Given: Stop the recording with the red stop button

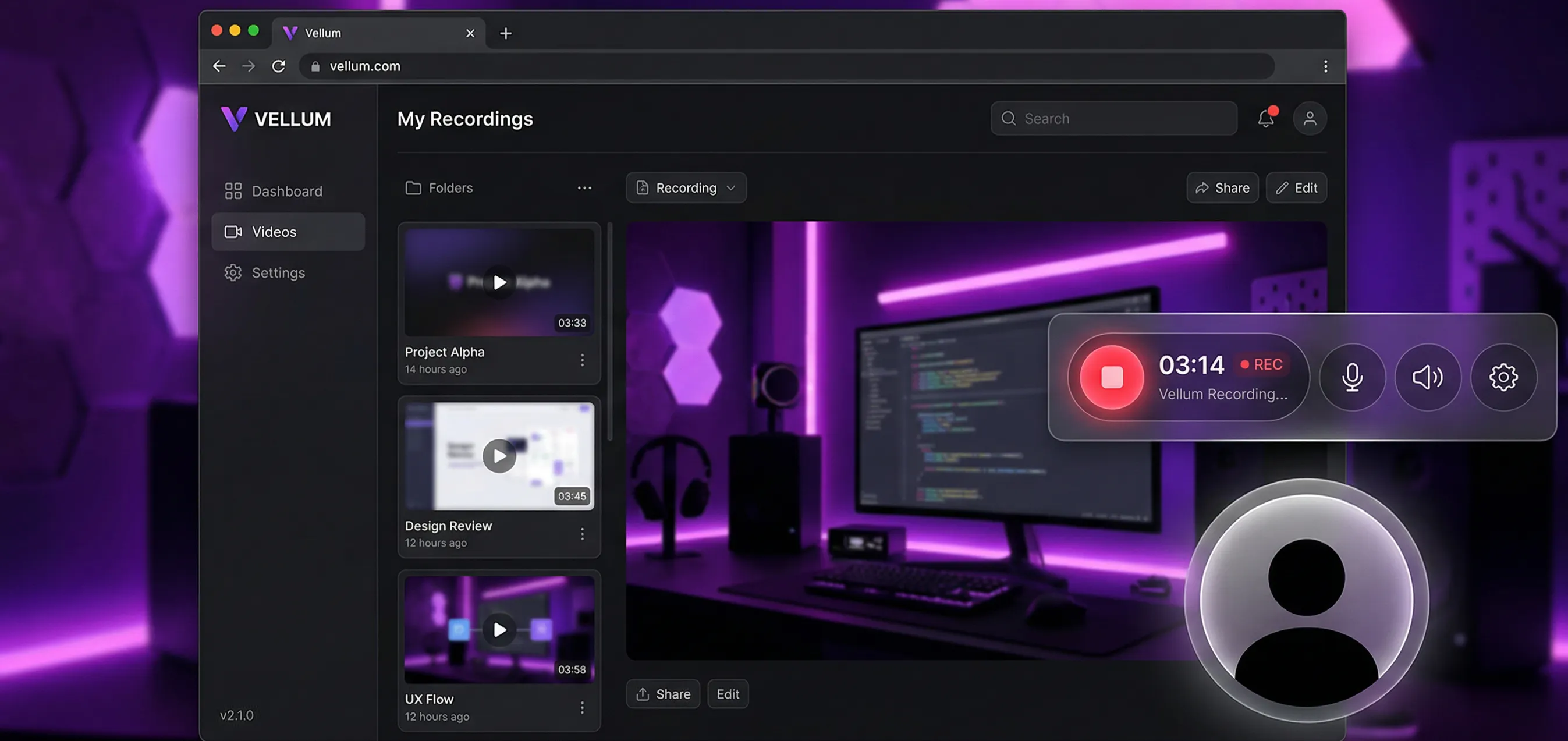Looking at the screenshot, I should click(1112, 377).
